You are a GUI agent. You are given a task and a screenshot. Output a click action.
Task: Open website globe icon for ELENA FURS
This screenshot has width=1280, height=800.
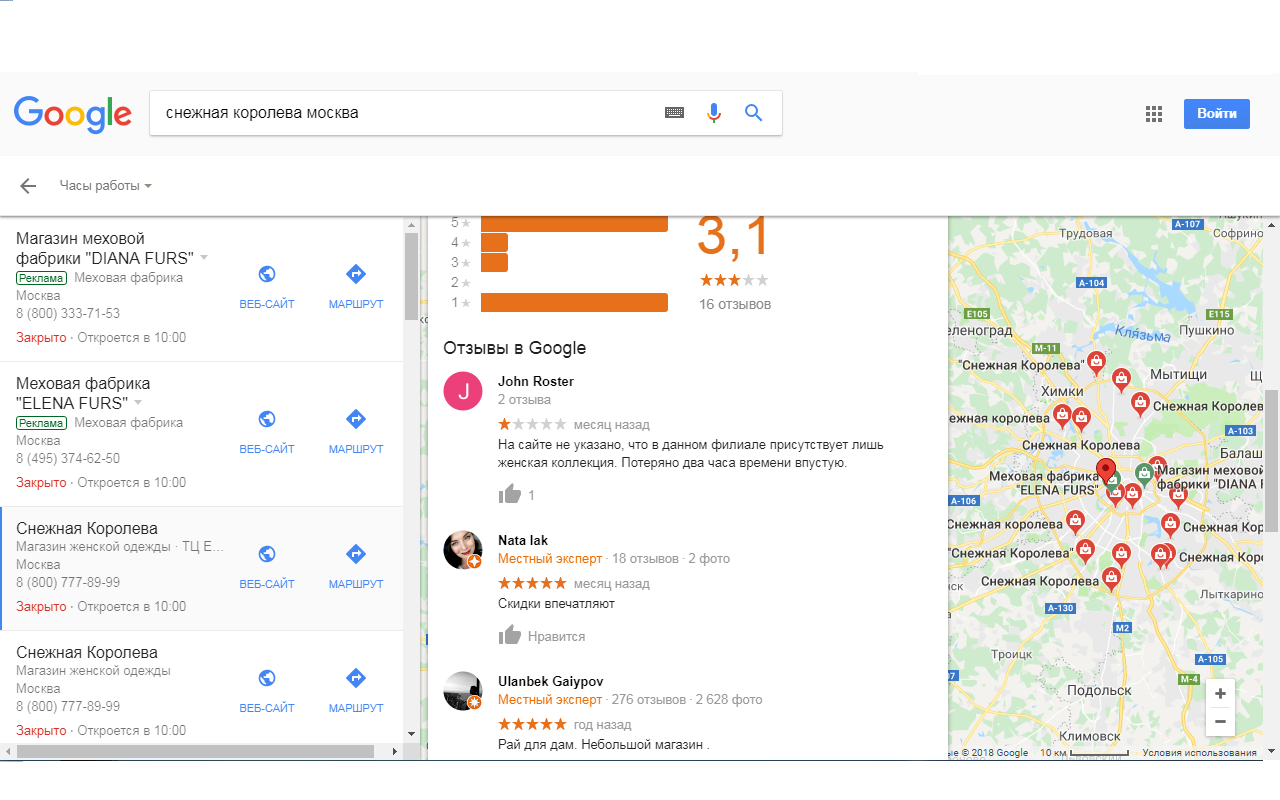click(x=267, y=419)
